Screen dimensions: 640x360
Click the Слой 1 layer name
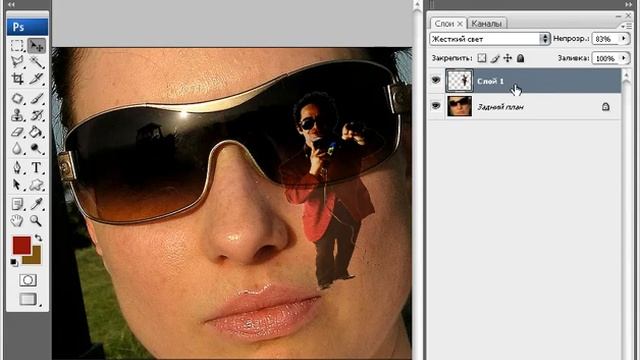point(490,81)
